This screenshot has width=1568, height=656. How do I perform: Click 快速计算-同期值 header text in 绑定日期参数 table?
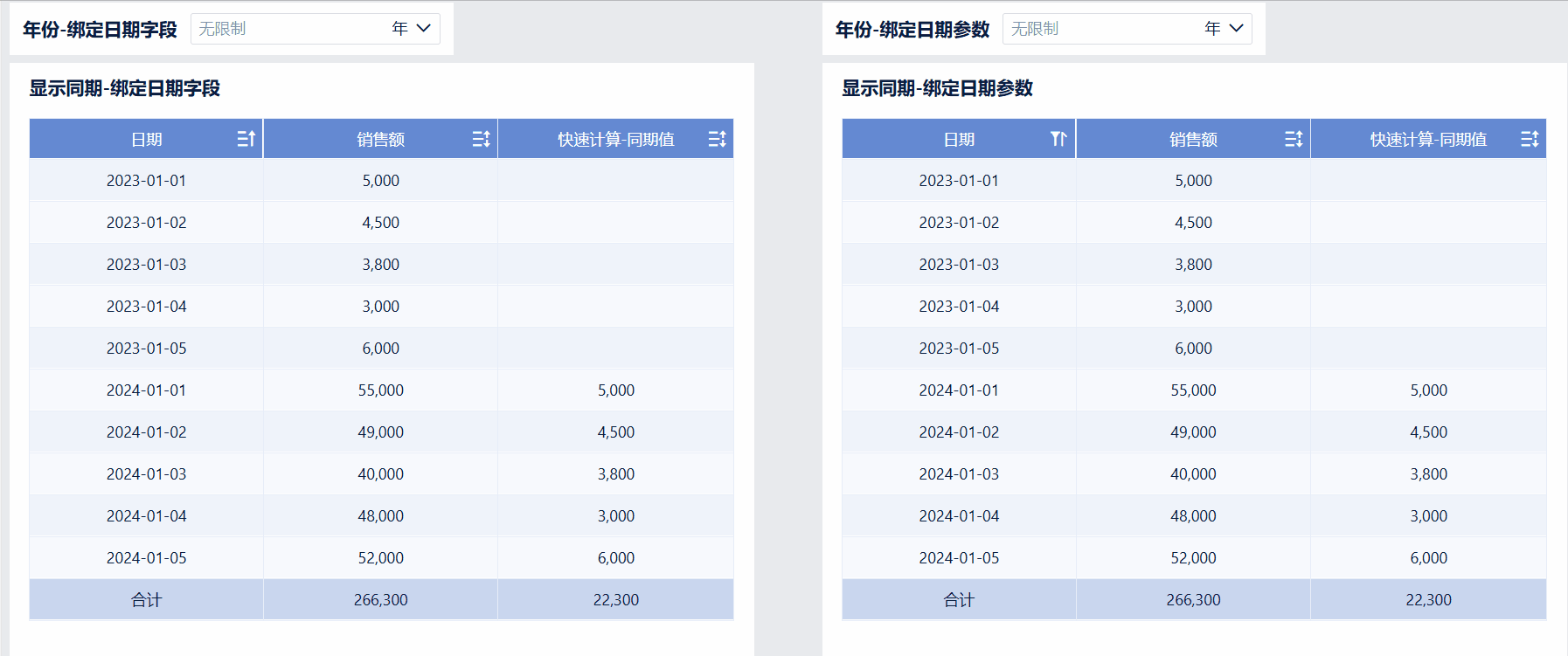[1429, 140]
